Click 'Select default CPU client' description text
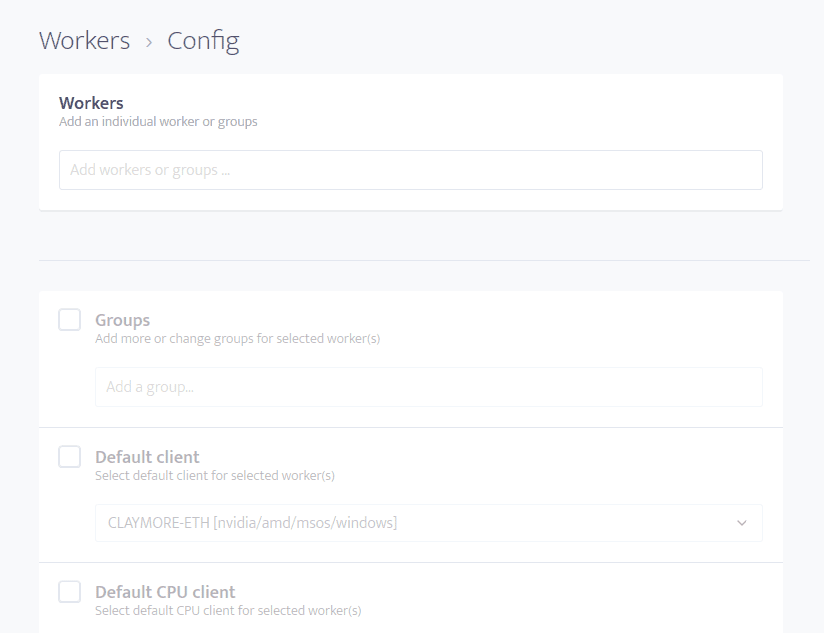Viewport: 824px width, 633px height. tap(228, 610)
